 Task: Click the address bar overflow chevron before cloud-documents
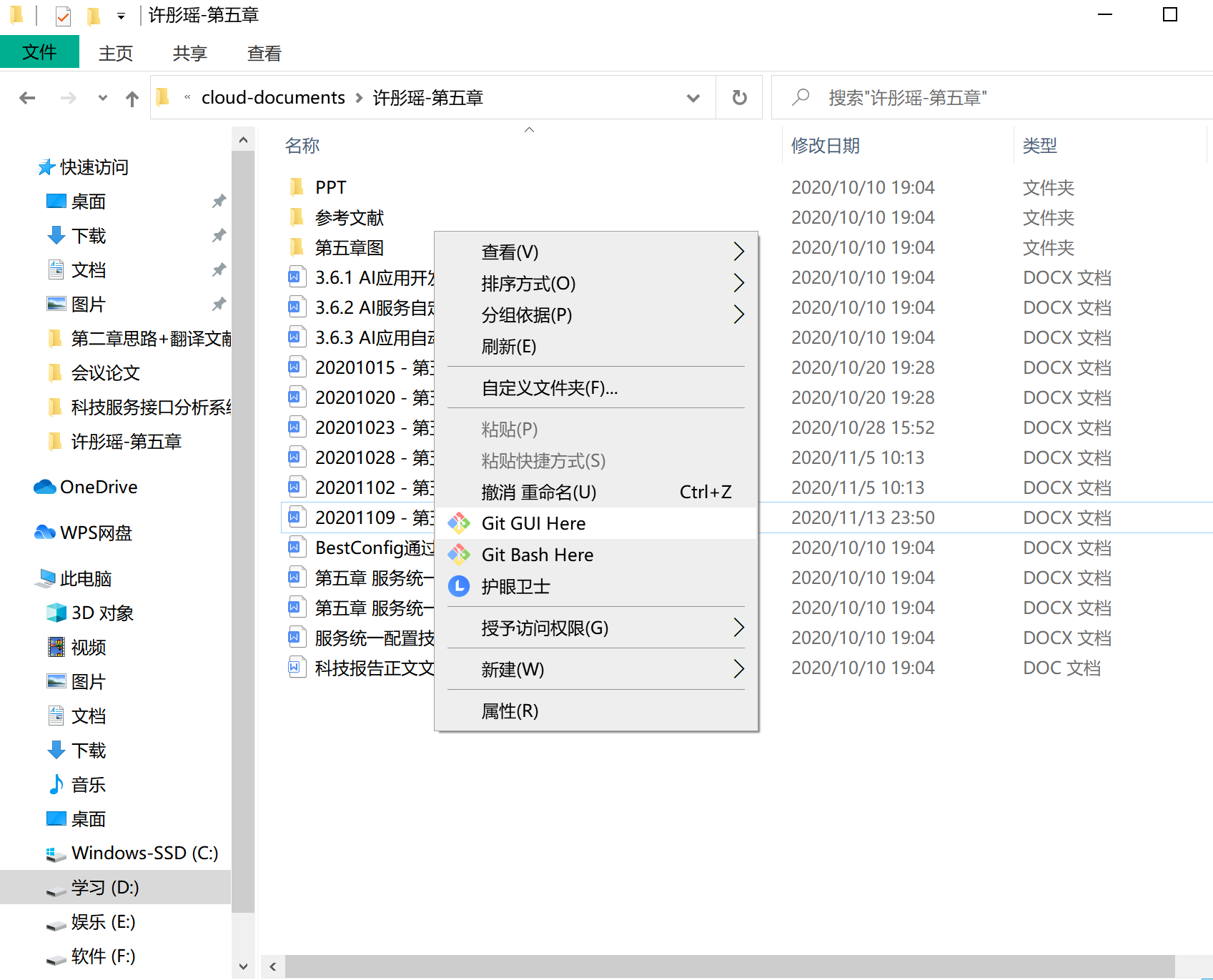click(187, 97)
